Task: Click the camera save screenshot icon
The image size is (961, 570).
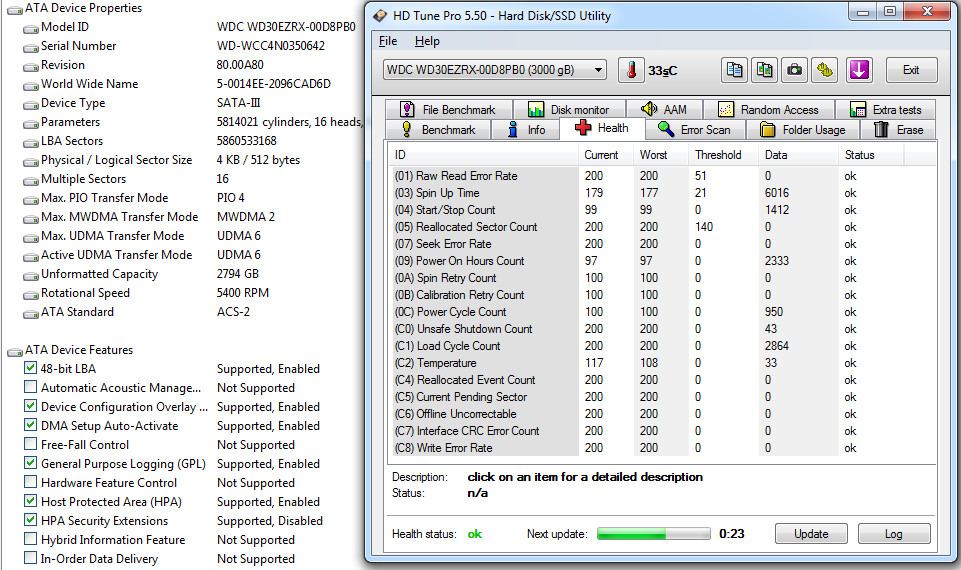Action: 794,70
